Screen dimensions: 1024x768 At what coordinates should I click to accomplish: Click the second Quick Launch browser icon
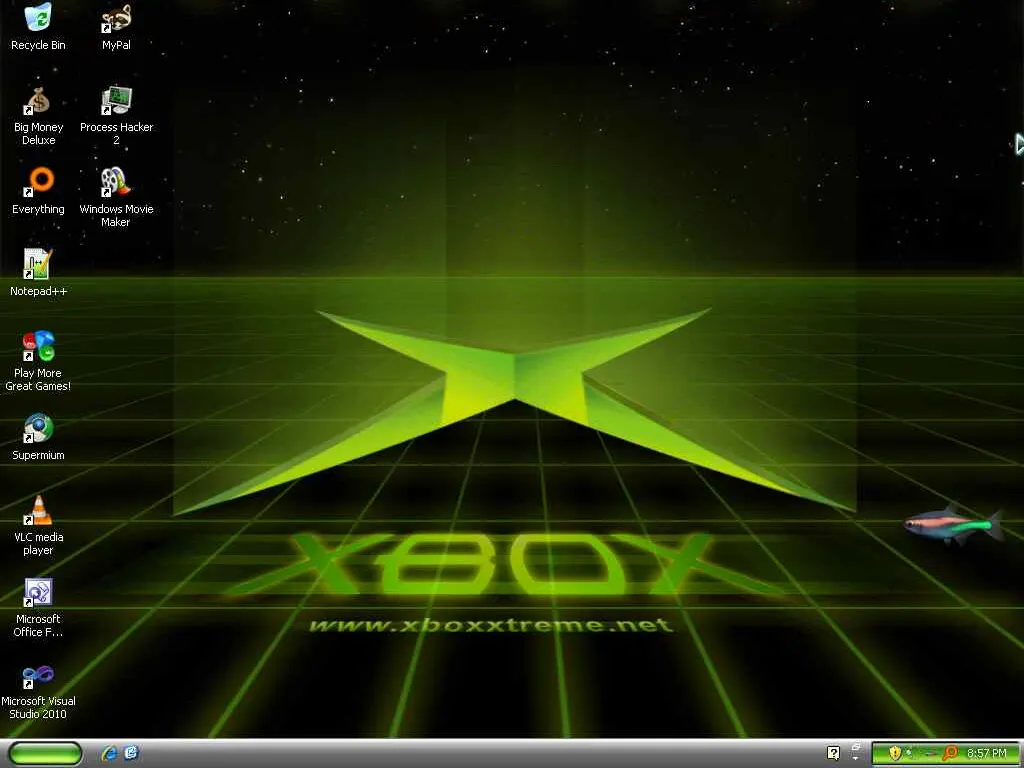[x=131, y=754]
